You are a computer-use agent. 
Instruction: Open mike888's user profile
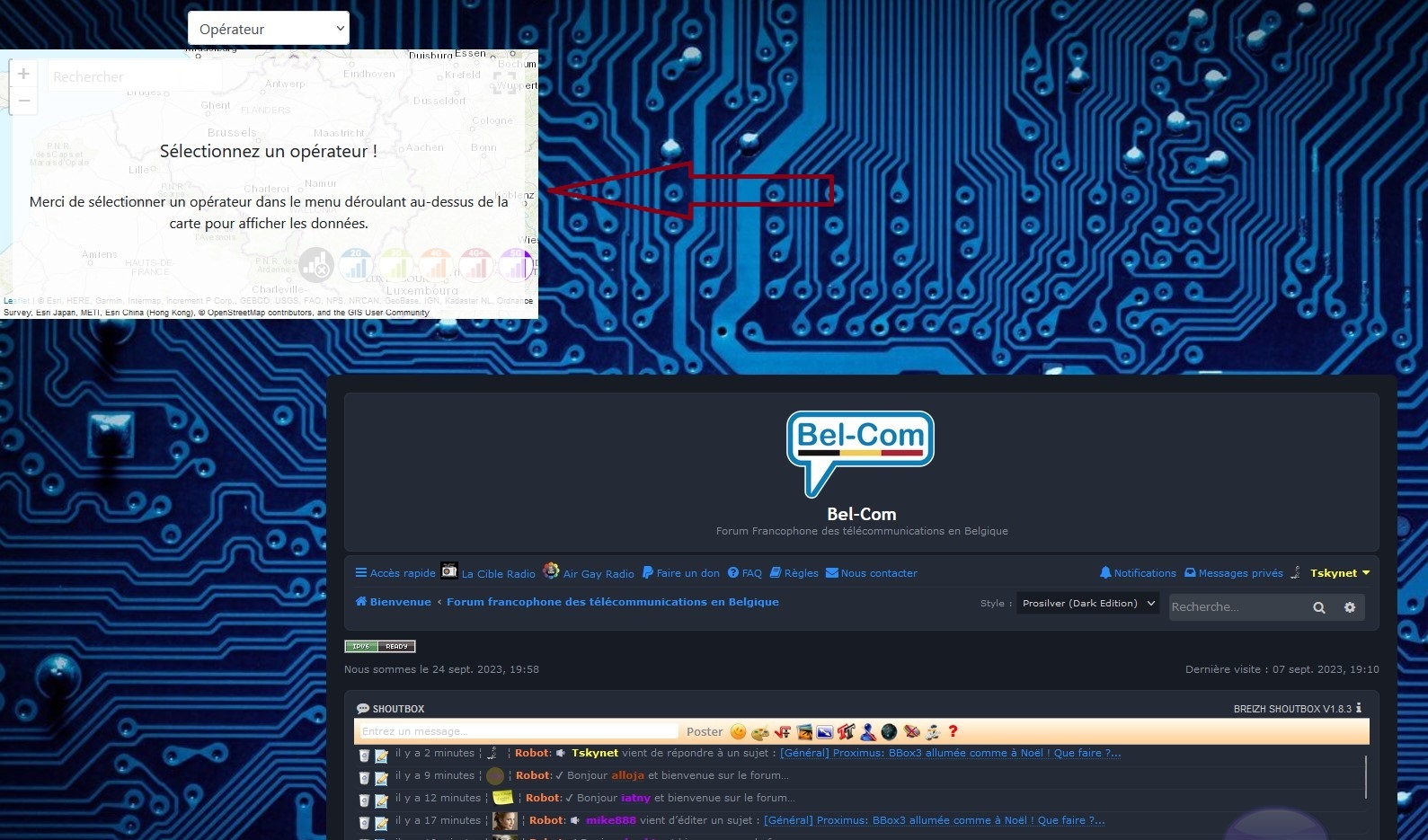[x=611, y=820]
